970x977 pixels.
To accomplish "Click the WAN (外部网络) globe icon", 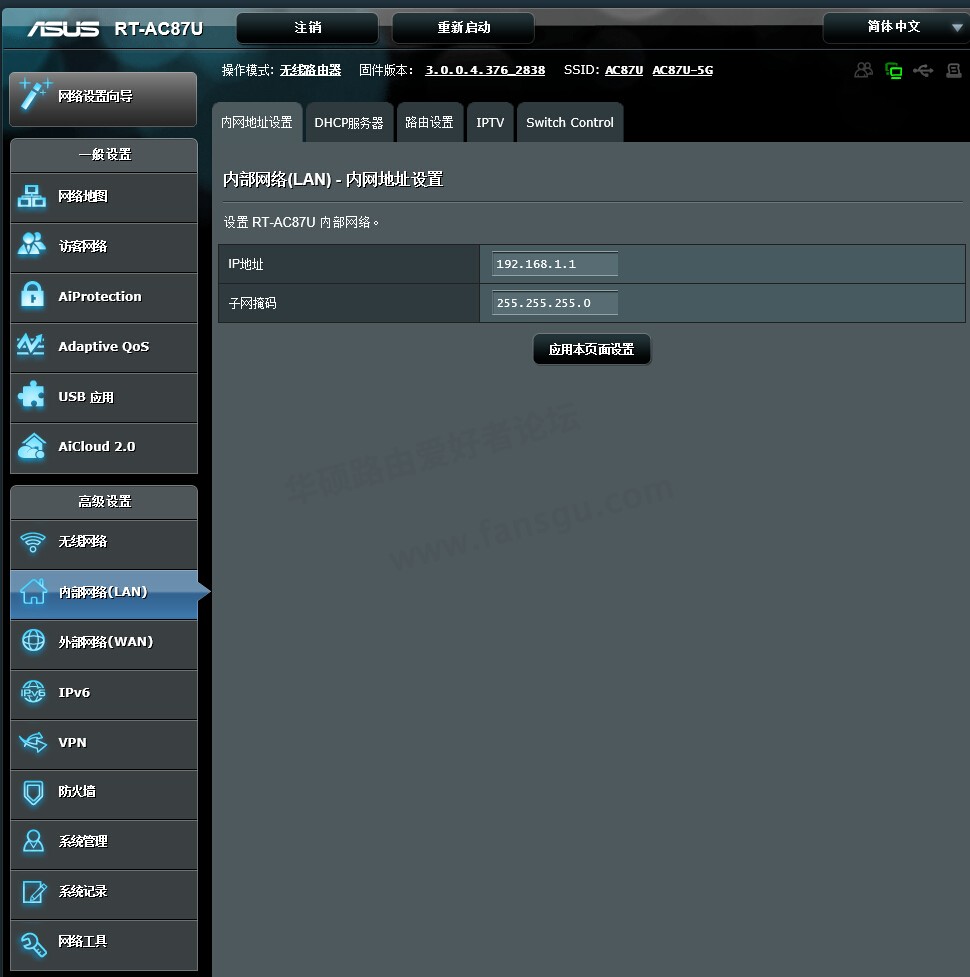I will click(x=33, y=640).
